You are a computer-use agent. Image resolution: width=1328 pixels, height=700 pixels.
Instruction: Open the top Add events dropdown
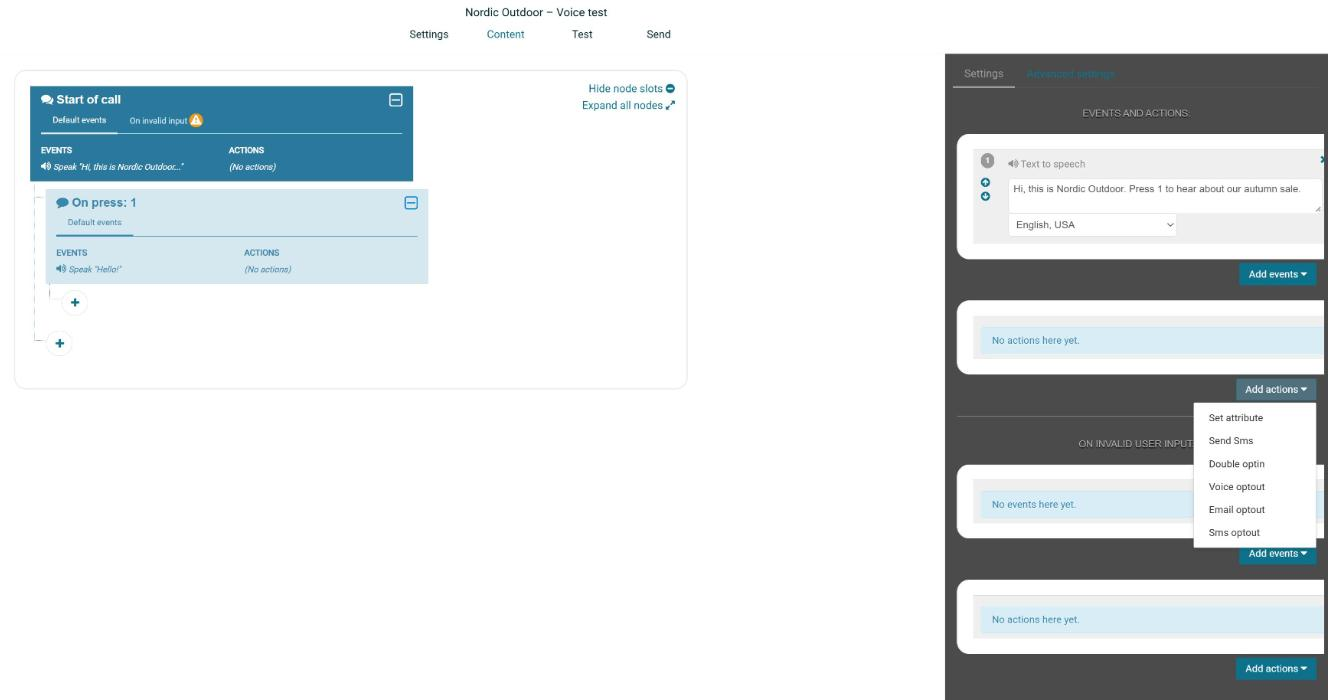(x=1277, y=274)
